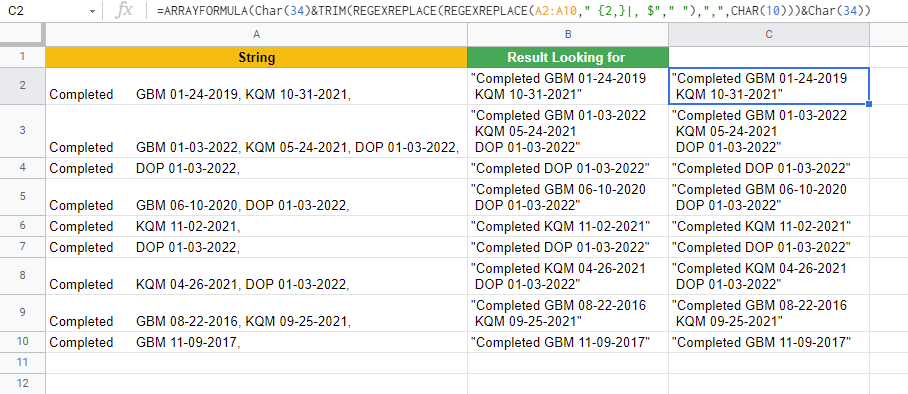Select row 10 header
The image size is (908, 394).
pos(23,342)
